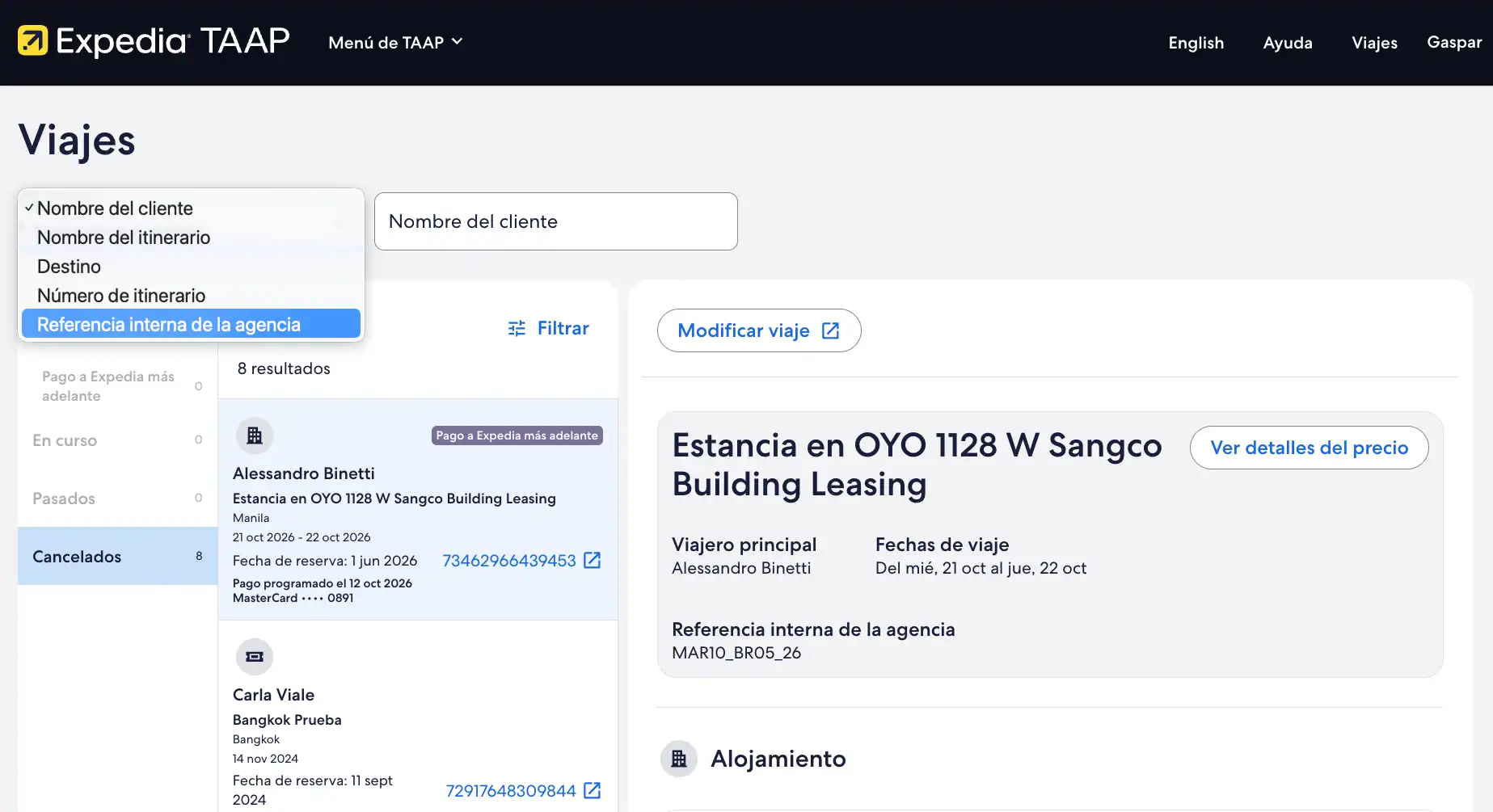
Task: Open itinerary number 73462966439453
Action: coord(509,561)
